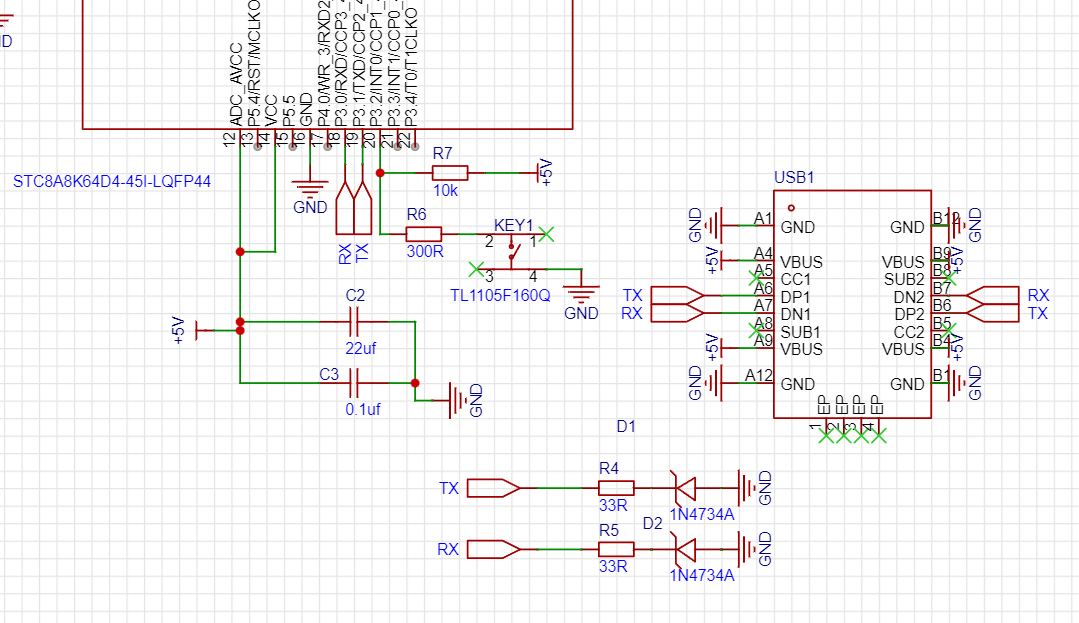Select the SUB2 pin name inside USB1
Screen dimensions: 1079x623
tap(904, 279)
